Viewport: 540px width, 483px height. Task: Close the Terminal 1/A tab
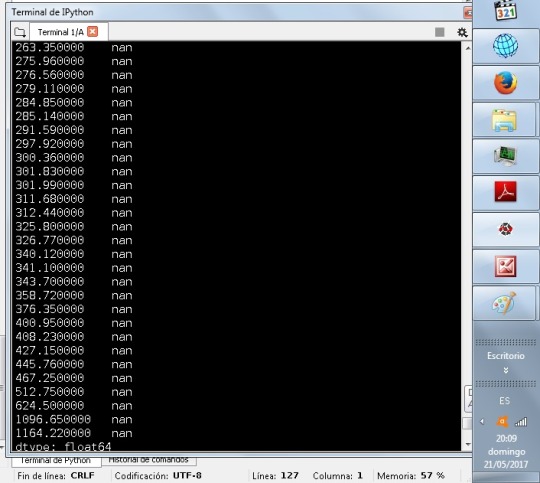coord(92,32)
